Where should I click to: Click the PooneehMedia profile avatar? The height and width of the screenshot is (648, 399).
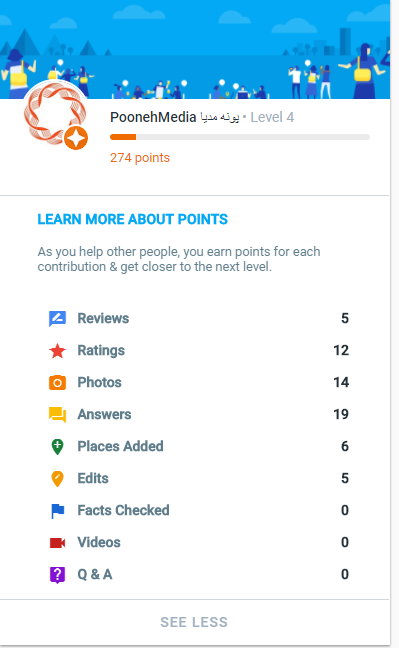[x=55, y=113]
